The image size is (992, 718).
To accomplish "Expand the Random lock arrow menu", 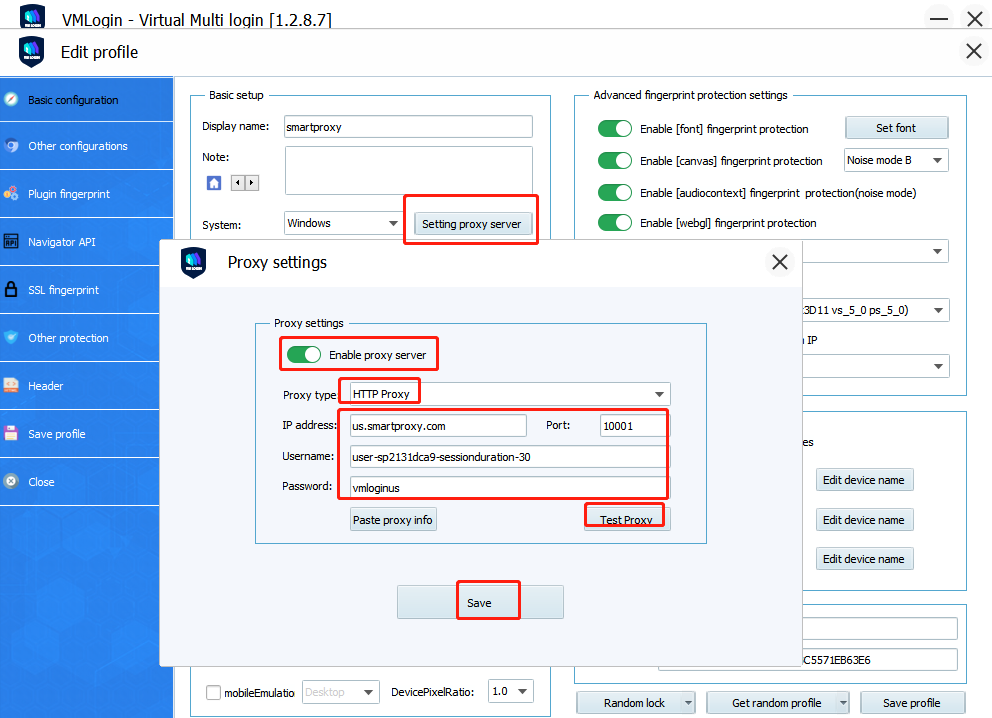I will pos(688,703).
